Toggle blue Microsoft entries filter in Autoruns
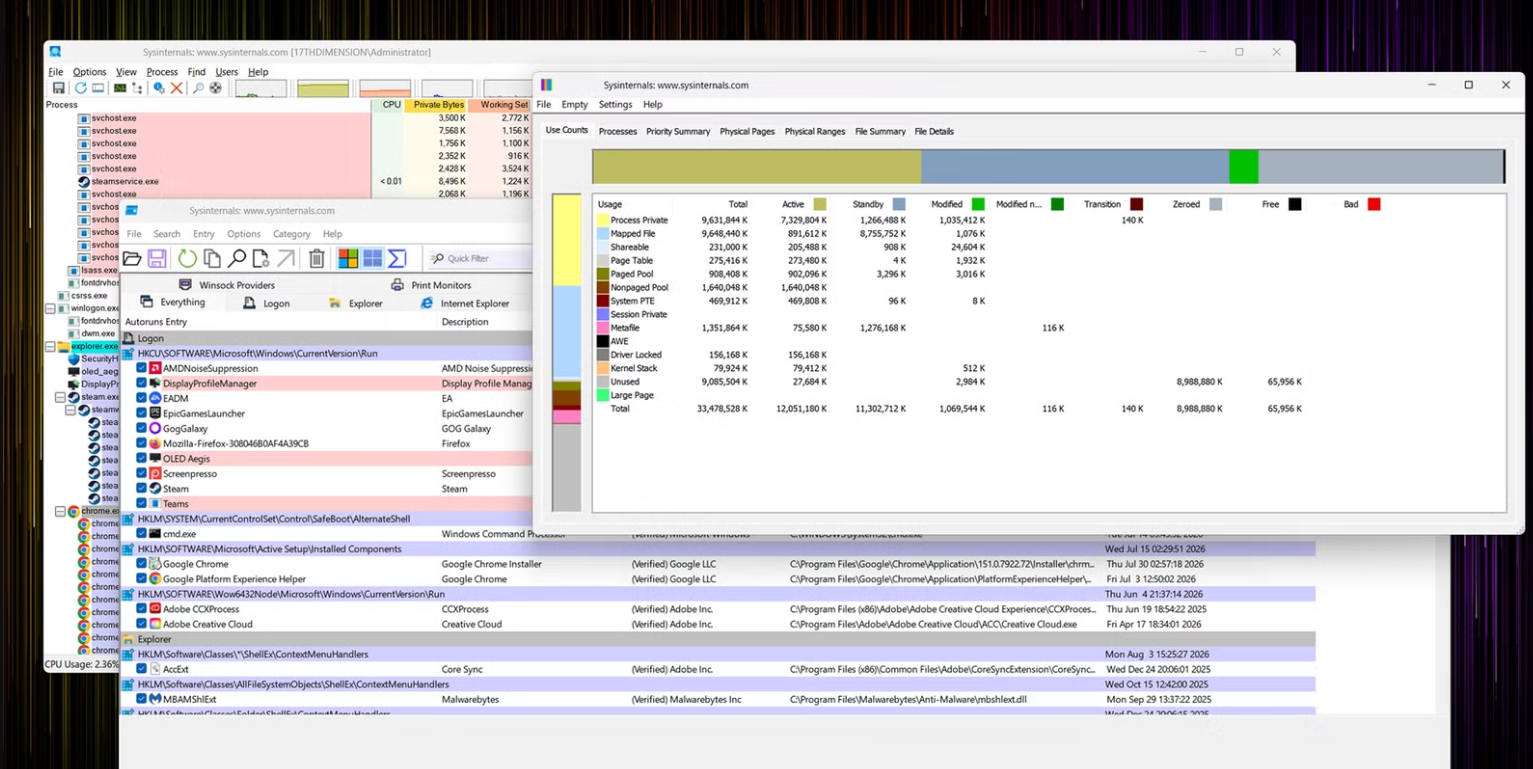This screenshot has width=1533, height=769. coord(372,259)
